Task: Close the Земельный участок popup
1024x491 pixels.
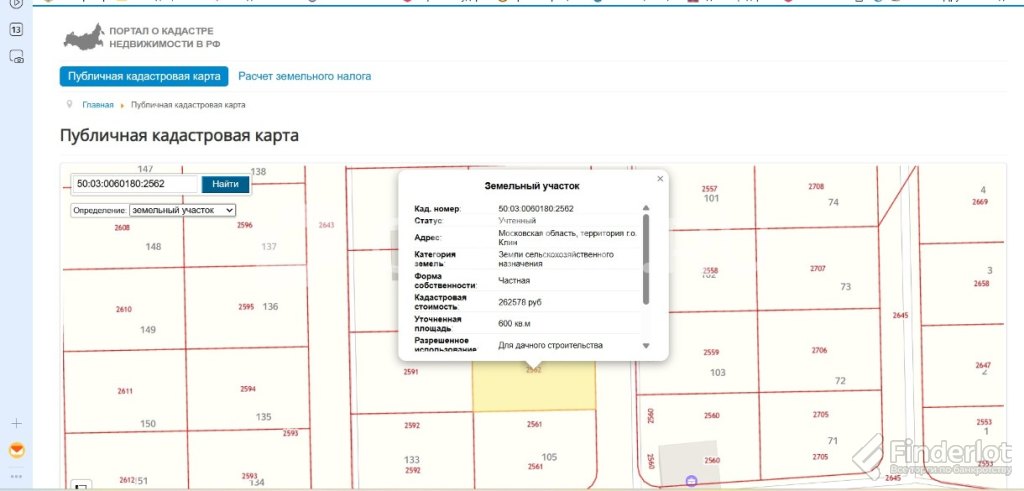Action: click(x=660, y=179)
